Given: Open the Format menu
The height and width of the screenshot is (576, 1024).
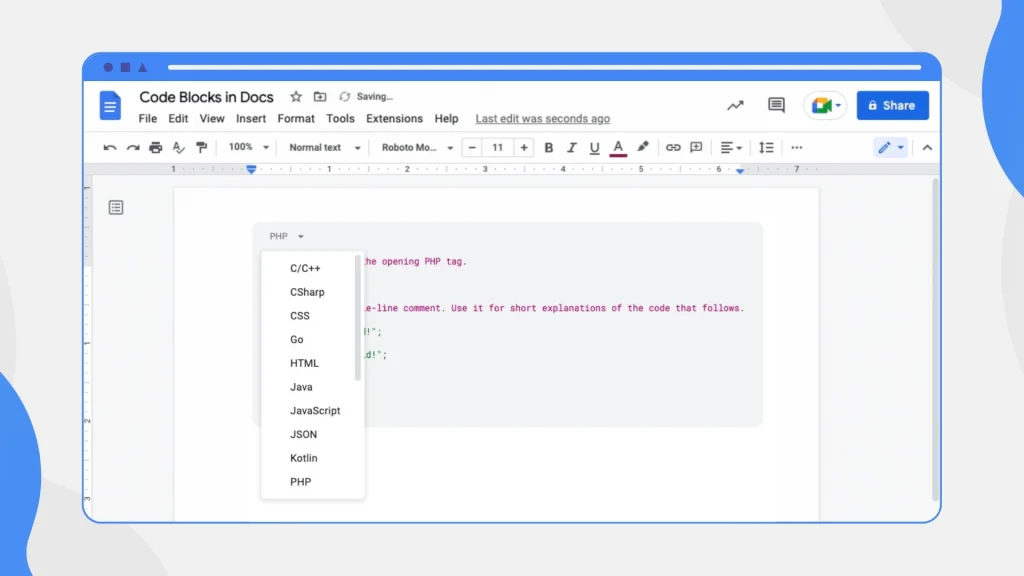Looking at the screenshot, I should pos(296,118).
